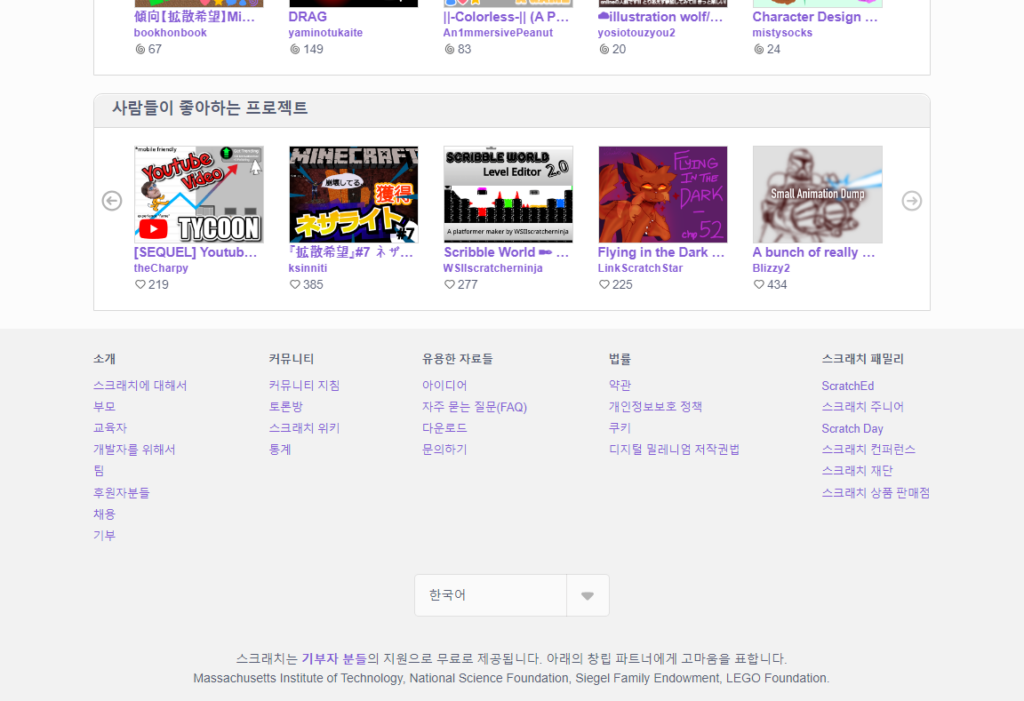Open Small Animation Dump thumbnail

817,194
